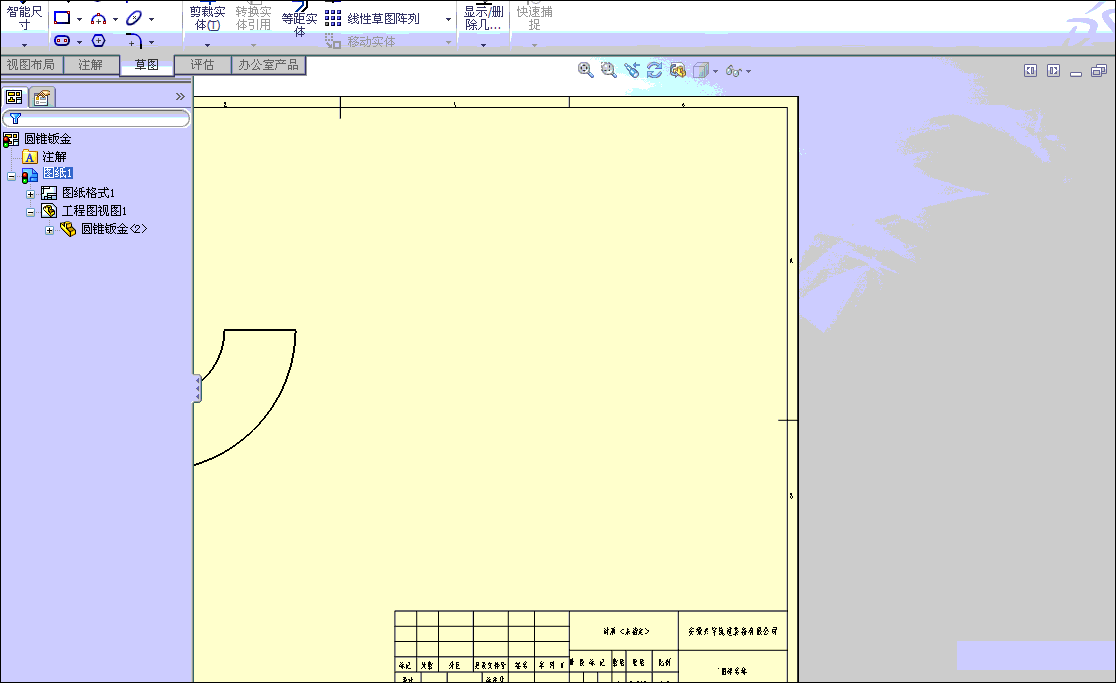The image size is (1116, 683).
Task: Click the right panel split view button
Action: coord(1053,70)
